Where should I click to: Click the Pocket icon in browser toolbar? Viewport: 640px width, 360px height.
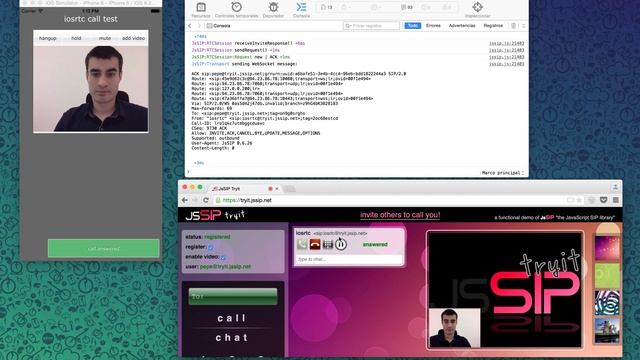pos(603,200)
